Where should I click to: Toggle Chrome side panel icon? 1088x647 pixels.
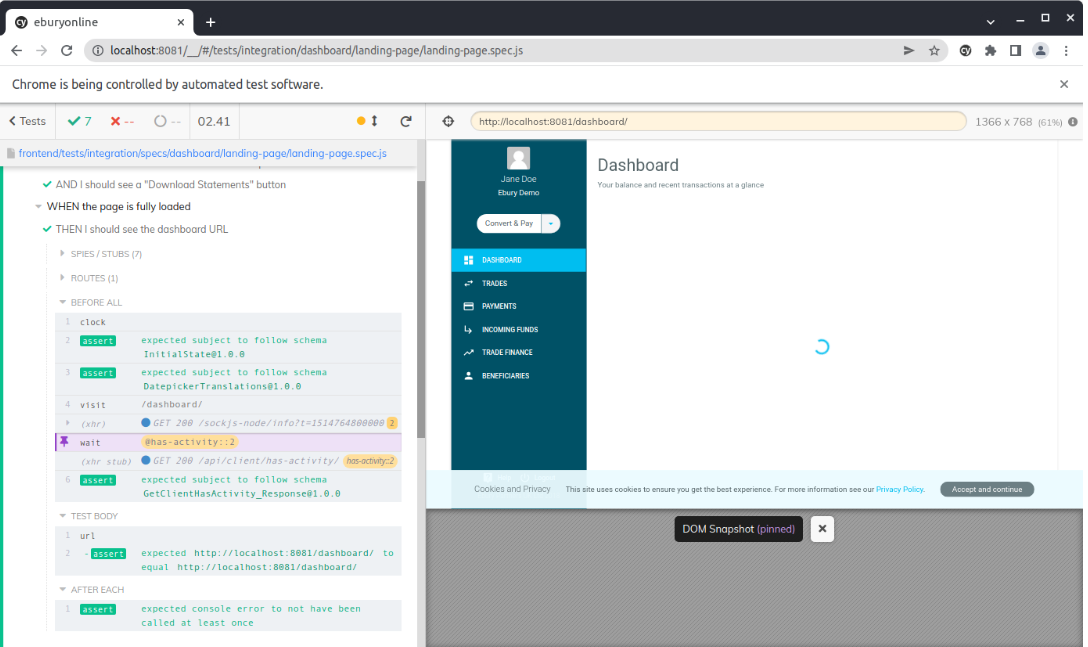pyautogui.click(x=1015, y=51)
